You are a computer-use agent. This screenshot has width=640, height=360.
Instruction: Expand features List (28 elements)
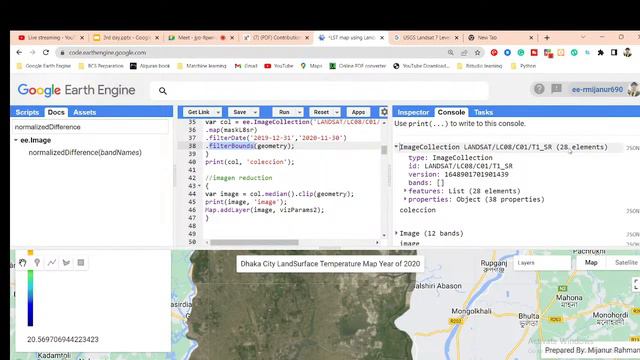click(x=405, y=191)
